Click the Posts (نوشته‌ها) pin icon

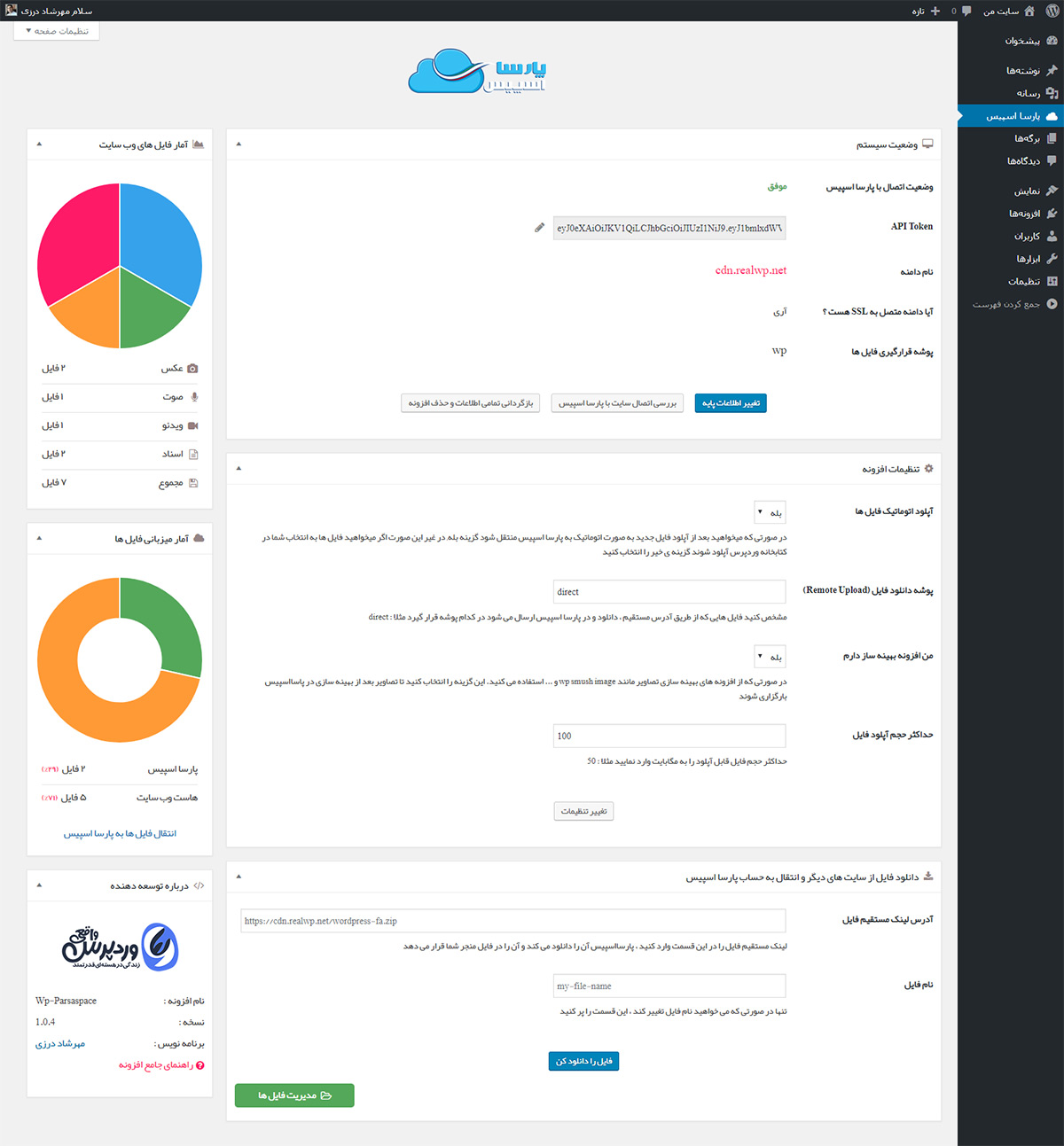pos(1052,70)
